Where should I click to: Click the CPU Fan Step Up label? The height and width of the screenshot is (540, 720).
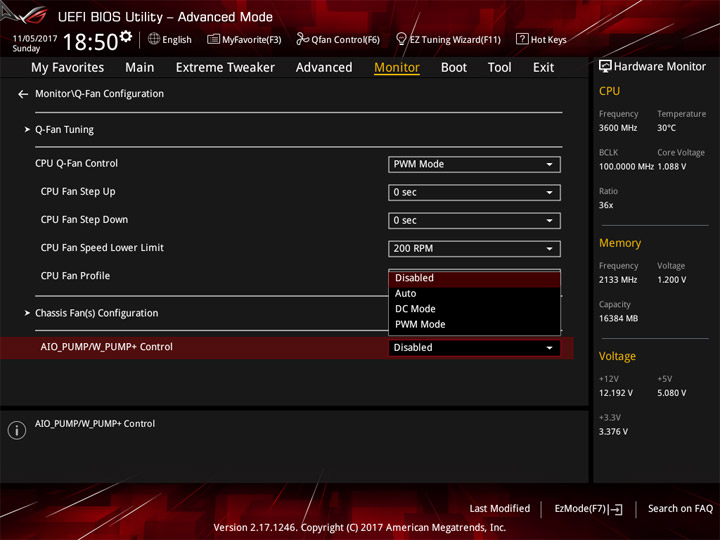tap(78, 192)
